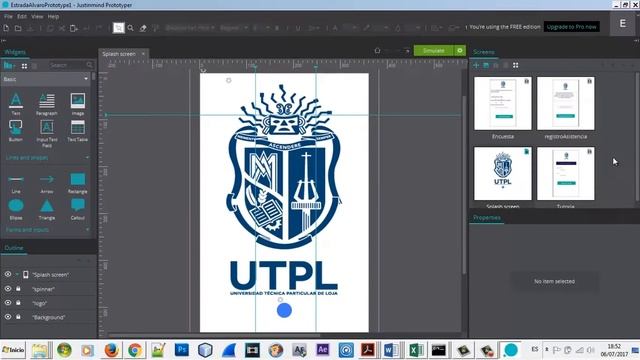The image size is (640, 360).
Task: Click the Simulate settings gear button
Action: pos(460,51)
